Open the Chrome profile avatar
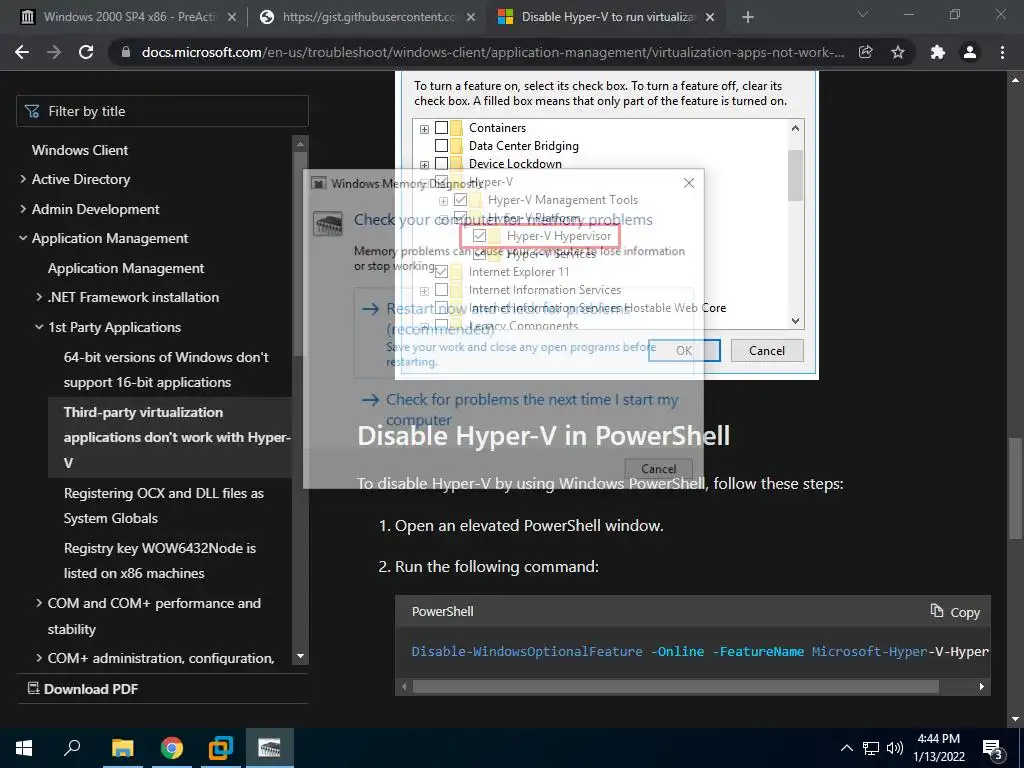 (x=970, y=52)
